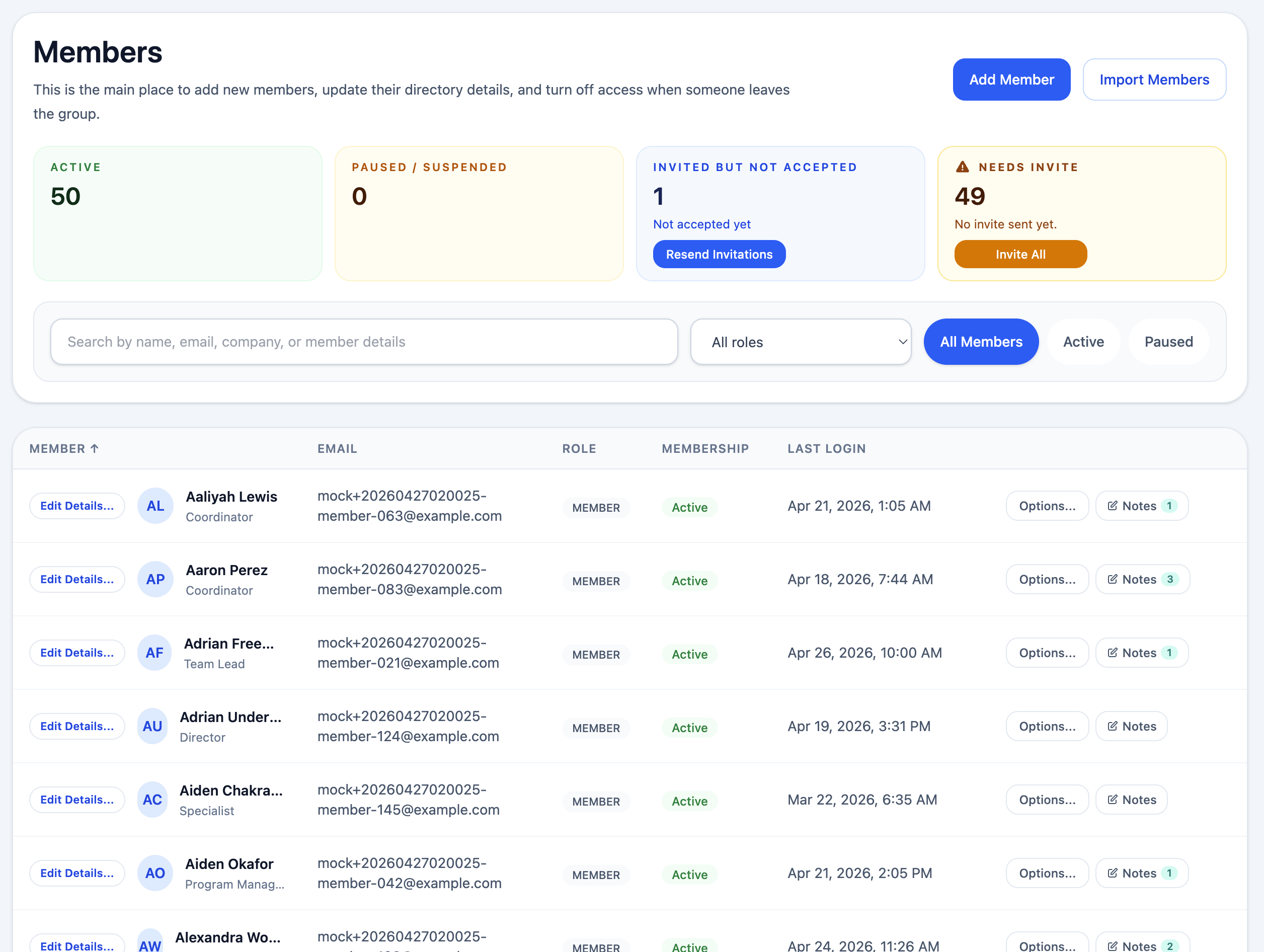The width and height of the screenshot is (1264, 952).
Task: Click the email ending member-021@example.com
Action: (408, 653)
